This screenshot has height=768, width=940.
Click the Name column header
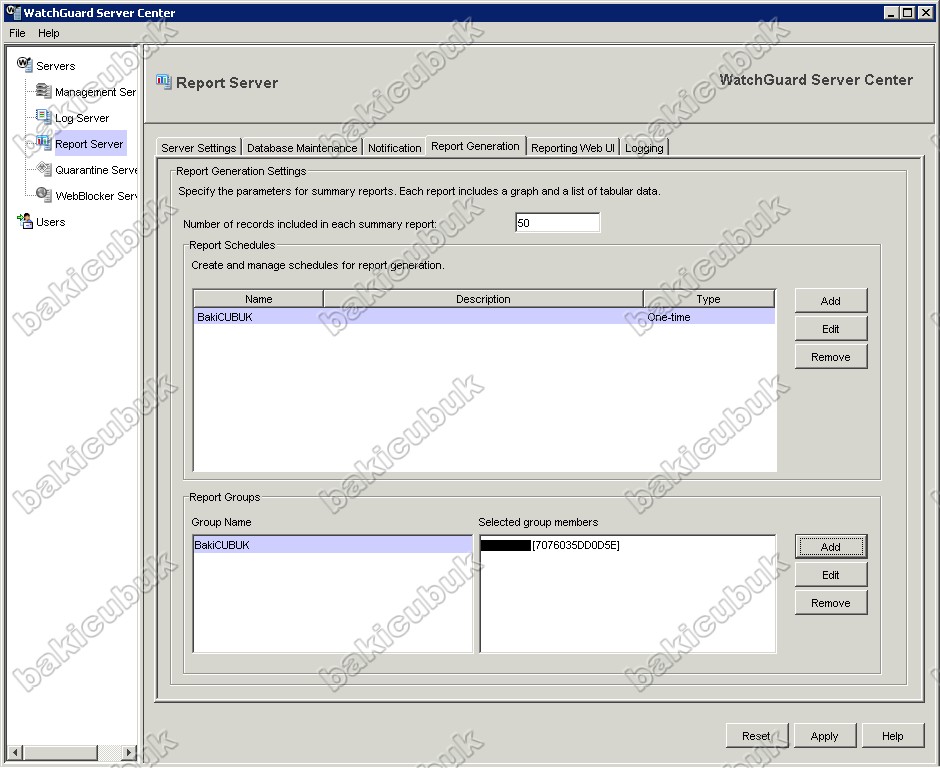click(x=258, y=299)
